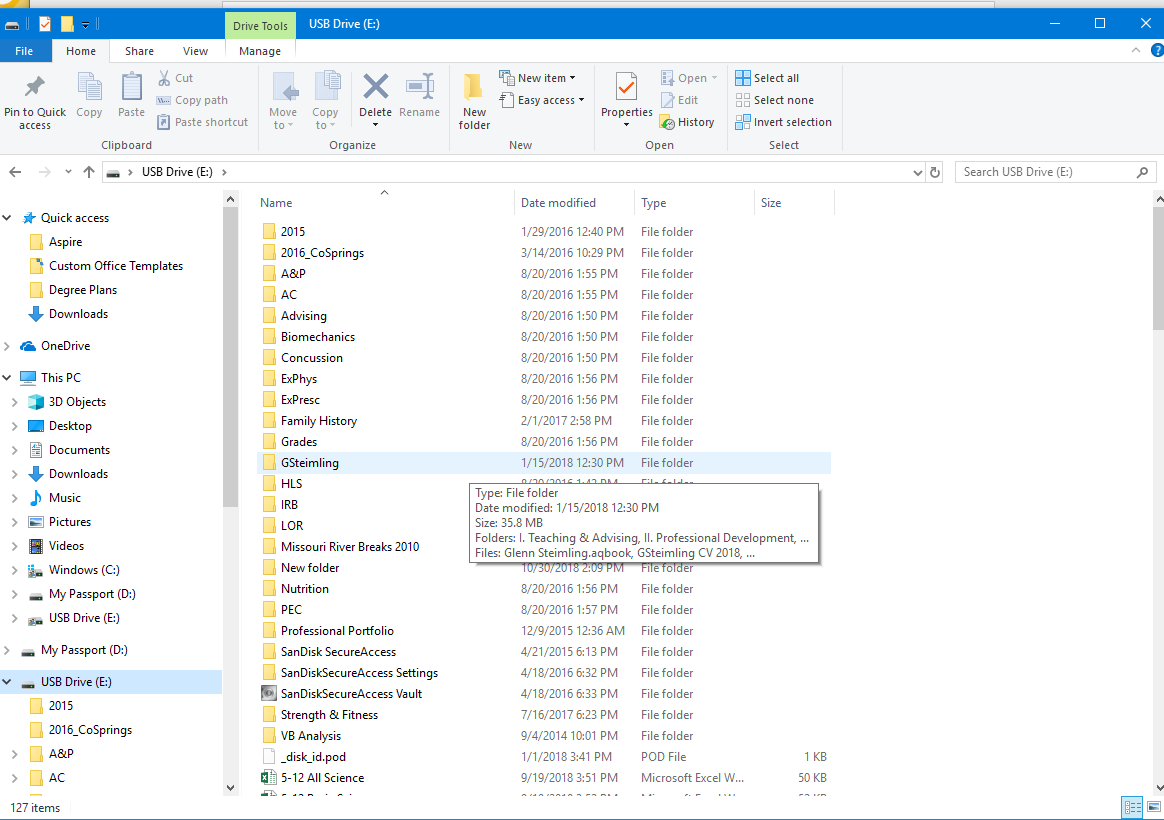Select Custom Office Templates in Quick access
This screenshot has width=1164, height=820.
tap(116, 266)
